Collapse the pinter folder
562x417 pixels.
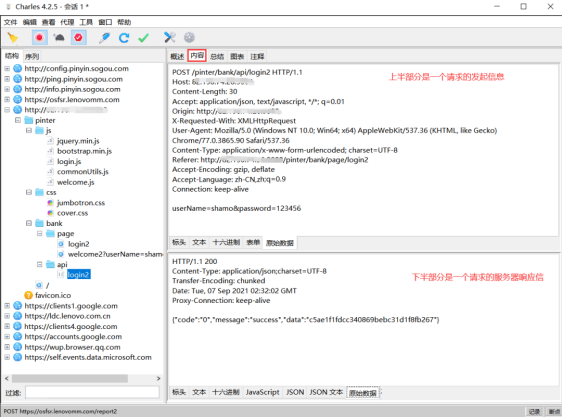(x=18, y=120)
